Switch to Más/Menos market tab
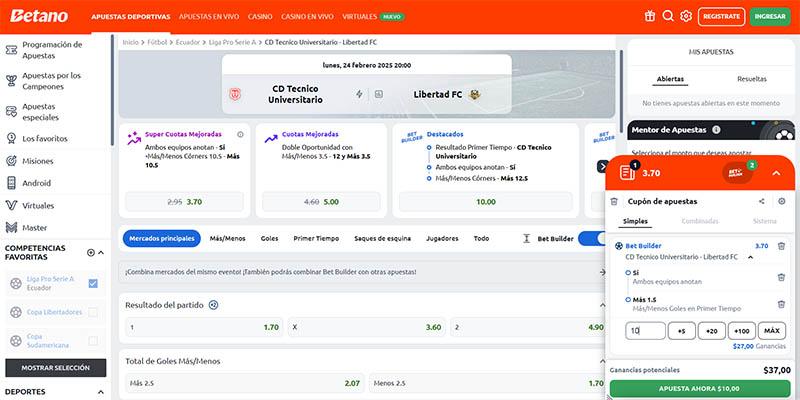The width and height of the screenshot is (800, 400). (228, 238)
